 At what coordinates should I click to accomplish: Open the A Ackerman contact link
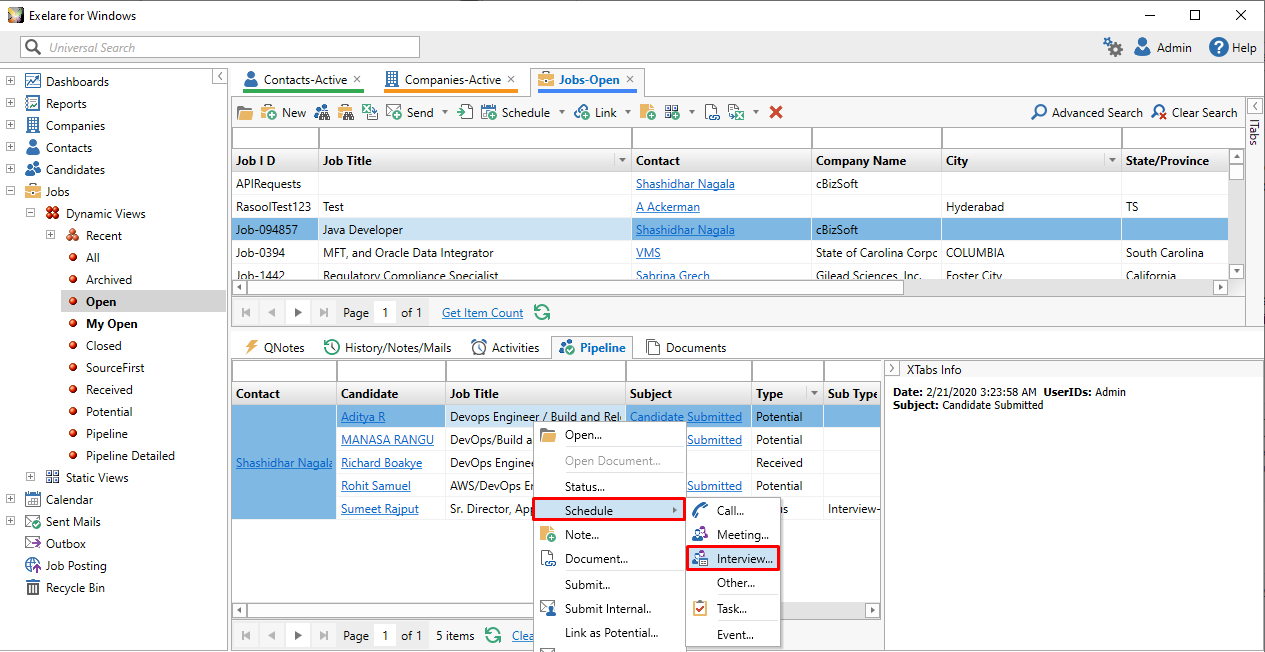[668, 207]
